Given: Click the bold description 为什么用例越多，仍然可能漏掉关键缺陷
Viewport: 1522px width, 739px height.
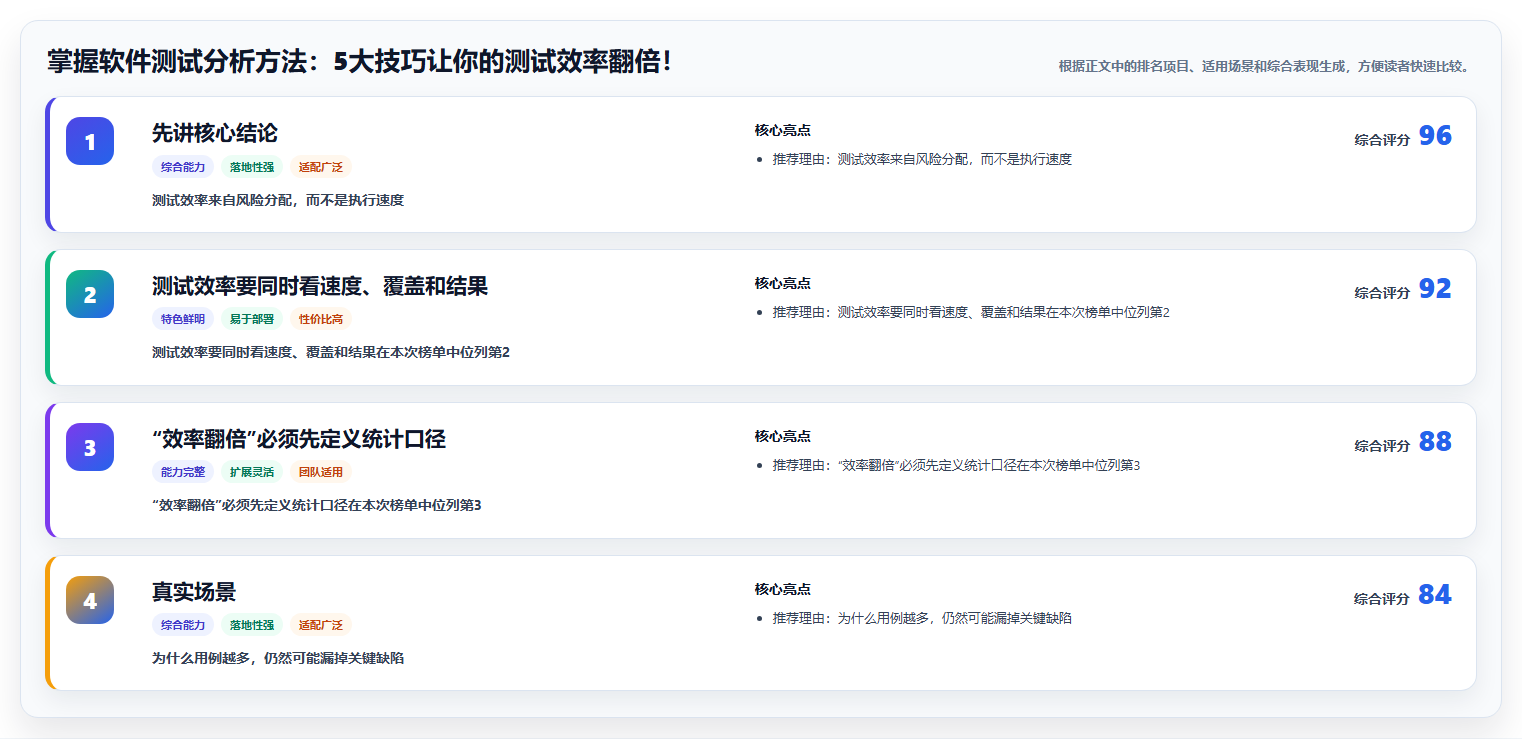Looking at the screenshot, I should (278, 658).
